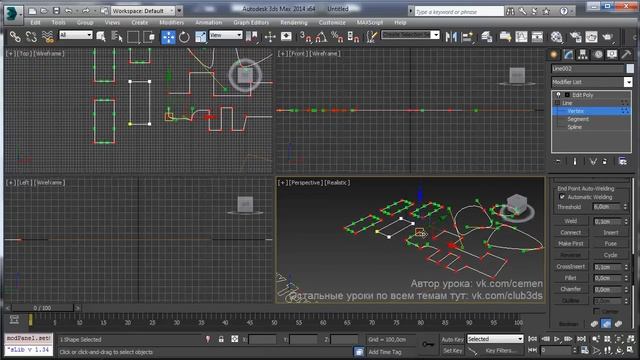Open the MAXScript menu

370,22
